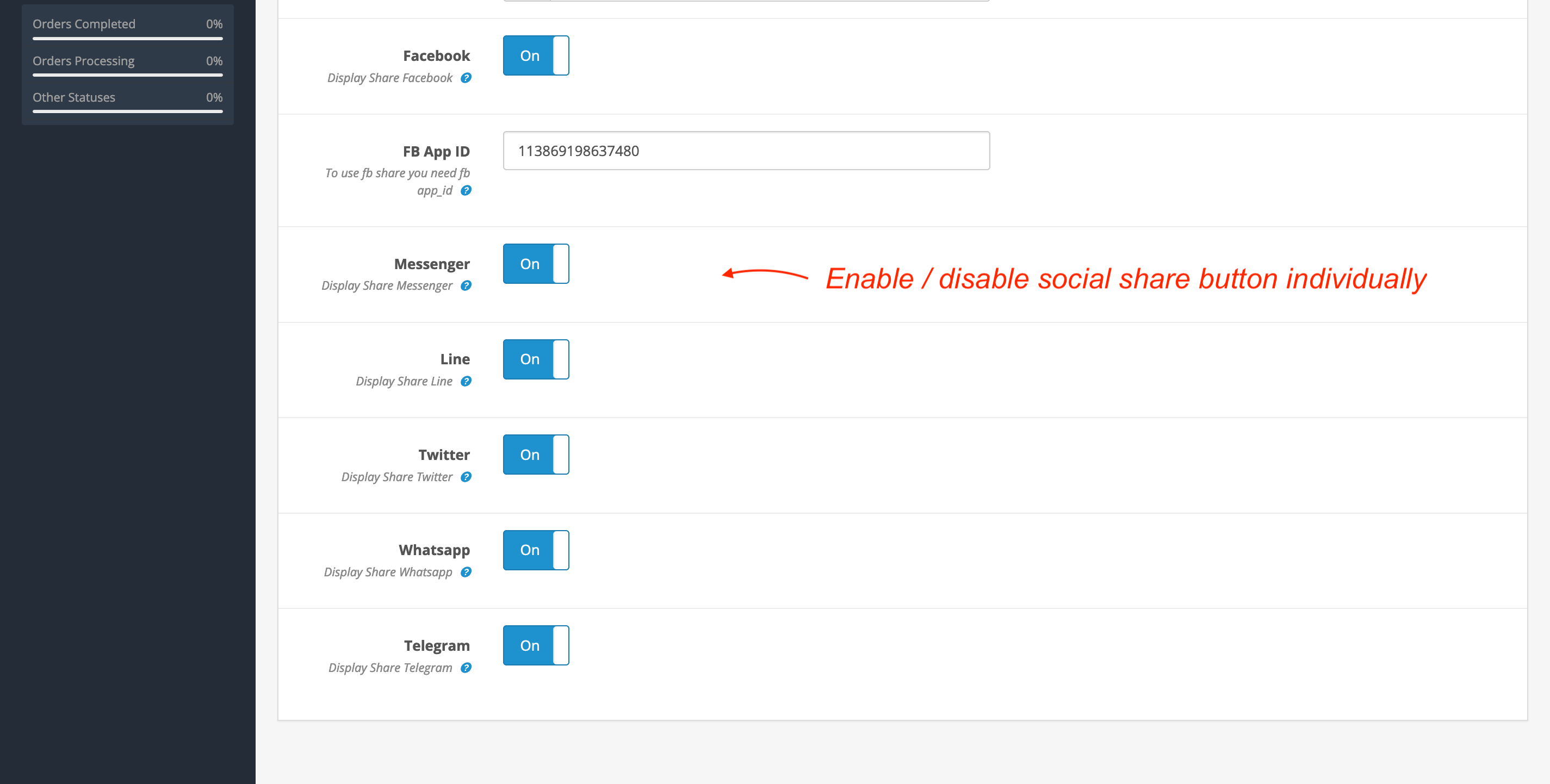The height and width of the screenshot is (784, 1550).
Task: Select the Orders Completed label
Action: pos(84,24)
